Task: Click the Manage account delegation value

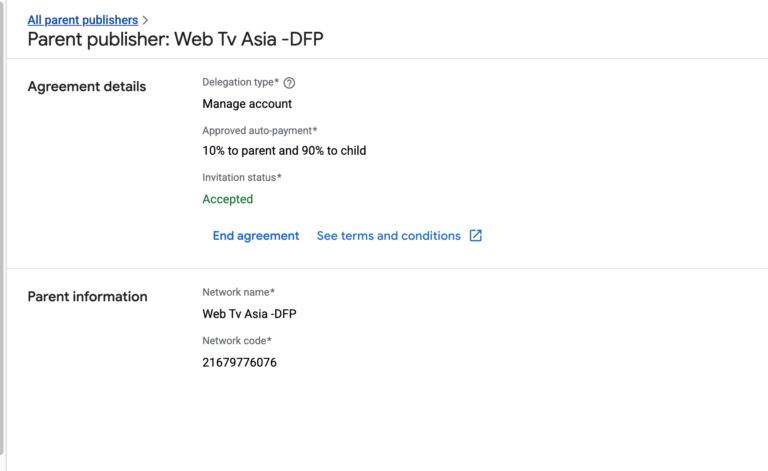Action: [247, 104]
